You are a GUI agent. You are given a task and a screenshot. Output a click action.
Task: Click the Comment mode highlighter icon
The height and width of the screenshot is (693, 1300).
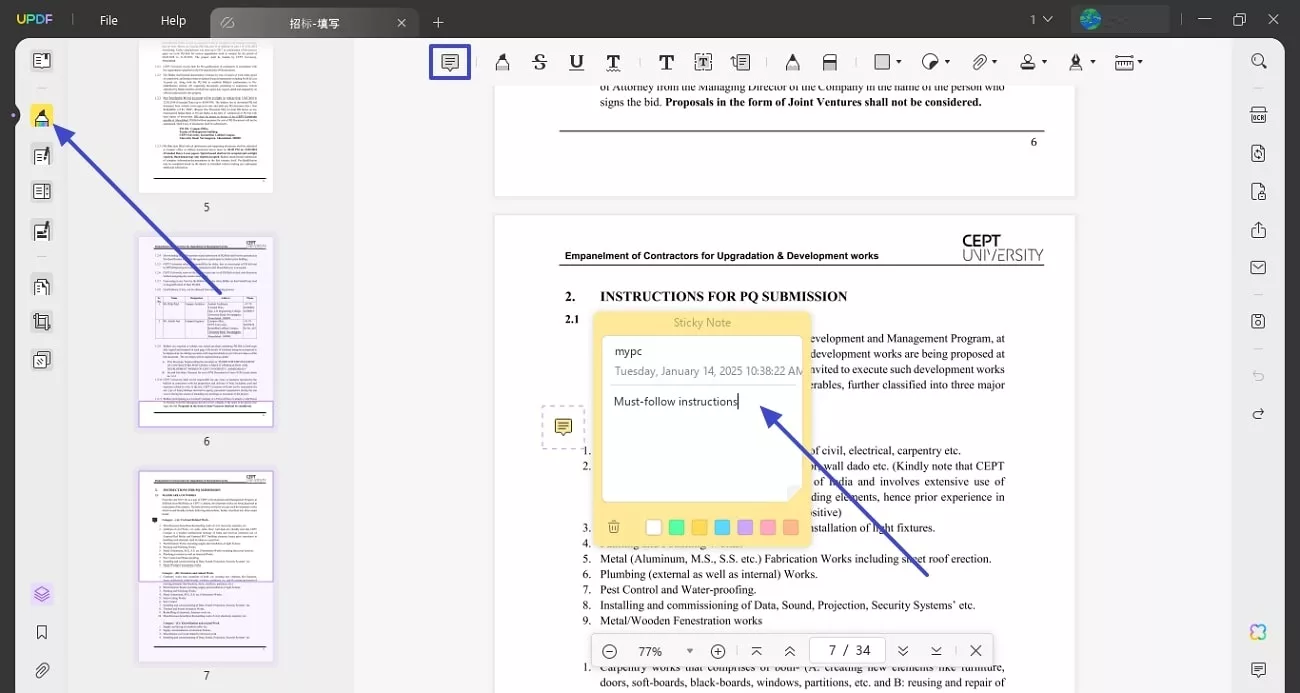pos(41,117)
